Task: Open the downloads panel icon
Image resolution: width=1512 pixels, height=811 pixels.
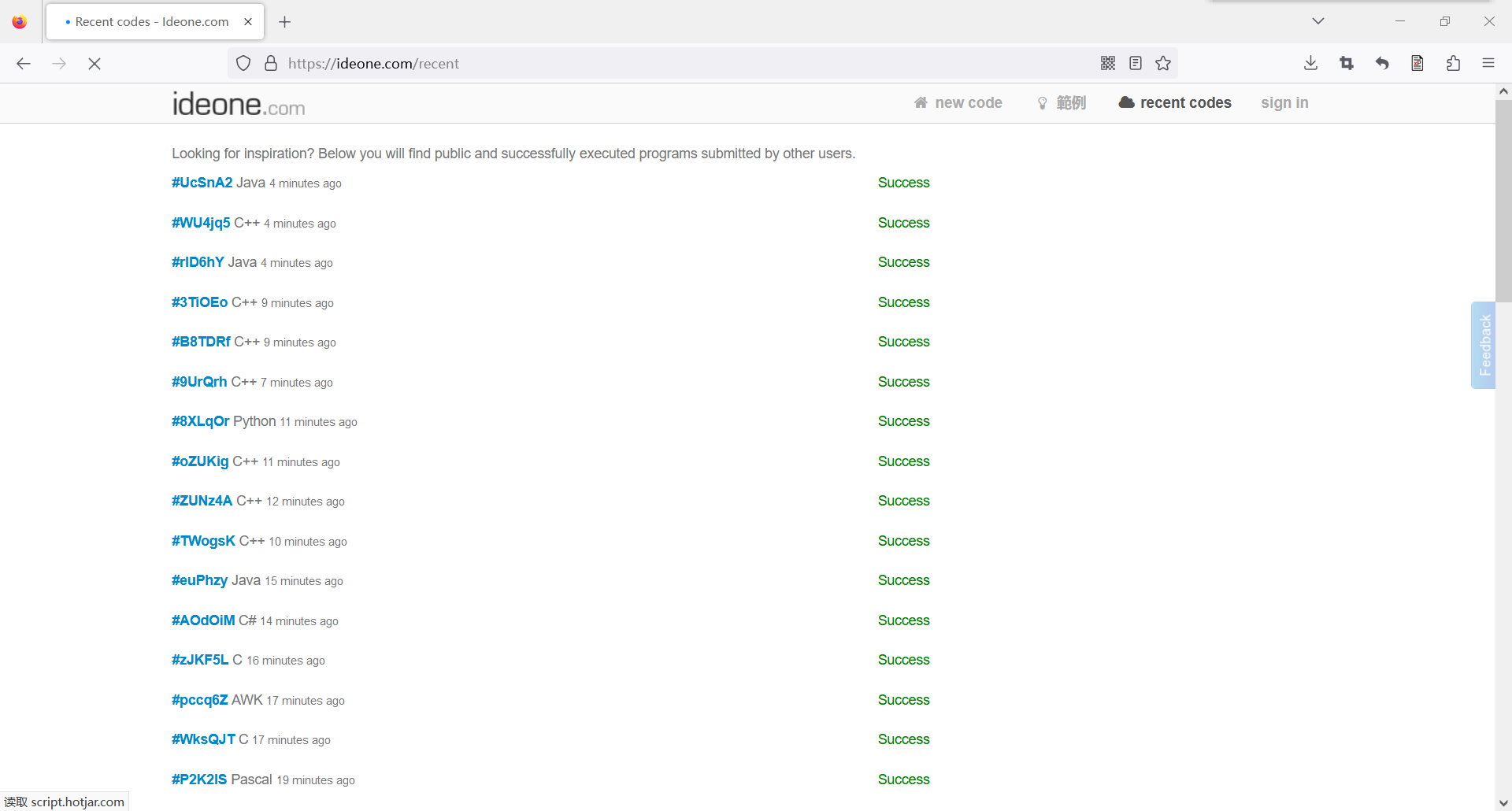Action: 1311,63
